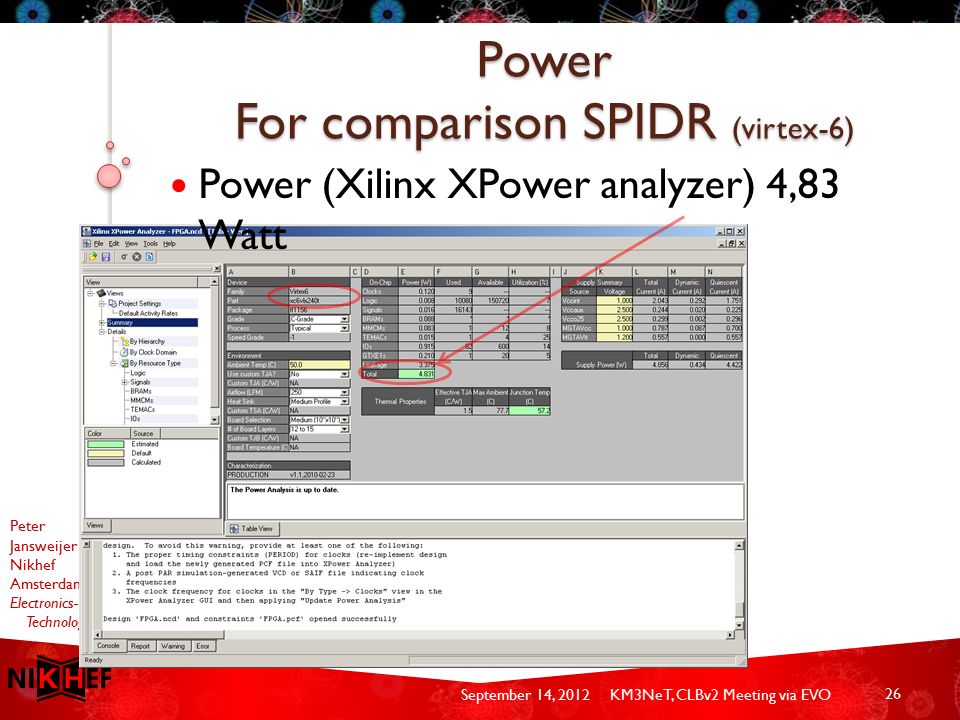Select the MMCMs tree item
The image size is (960, 720).
tap(142, 400)
